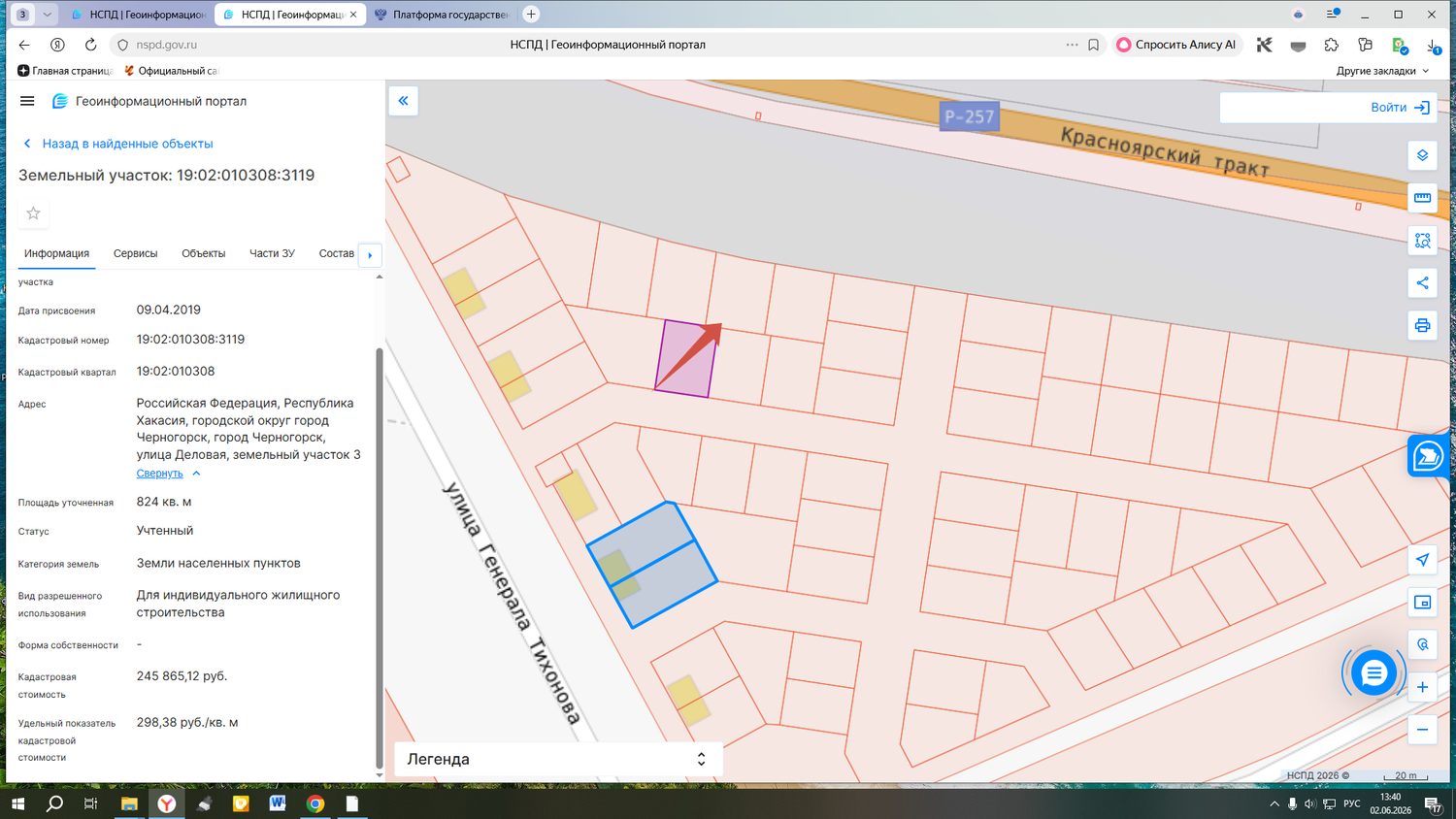Expand the Легенда panel

click(558, 759)
